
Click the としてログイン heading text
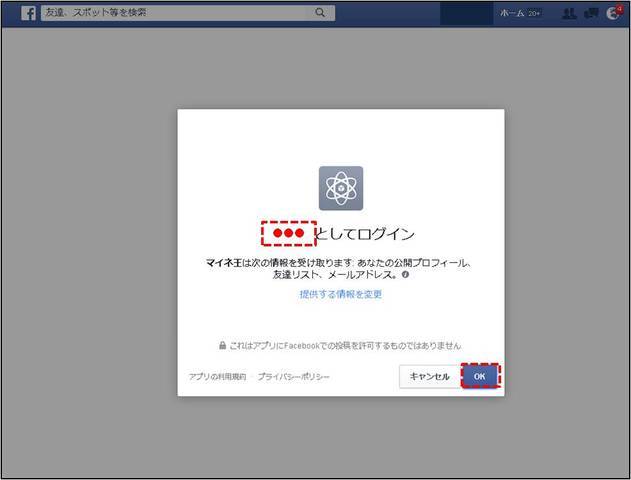pos(365,234)
